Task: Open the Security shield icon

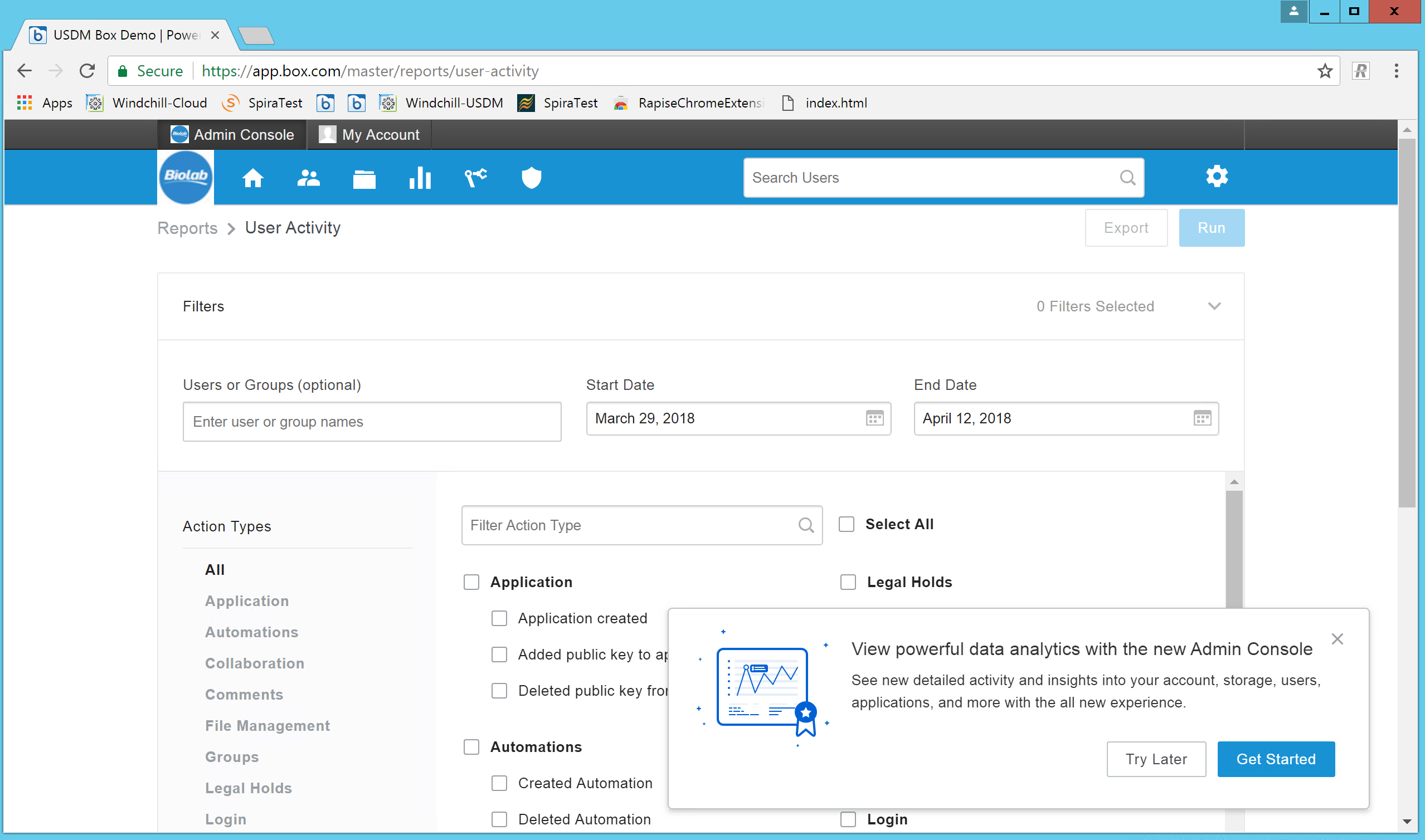Action: point(531,178)
